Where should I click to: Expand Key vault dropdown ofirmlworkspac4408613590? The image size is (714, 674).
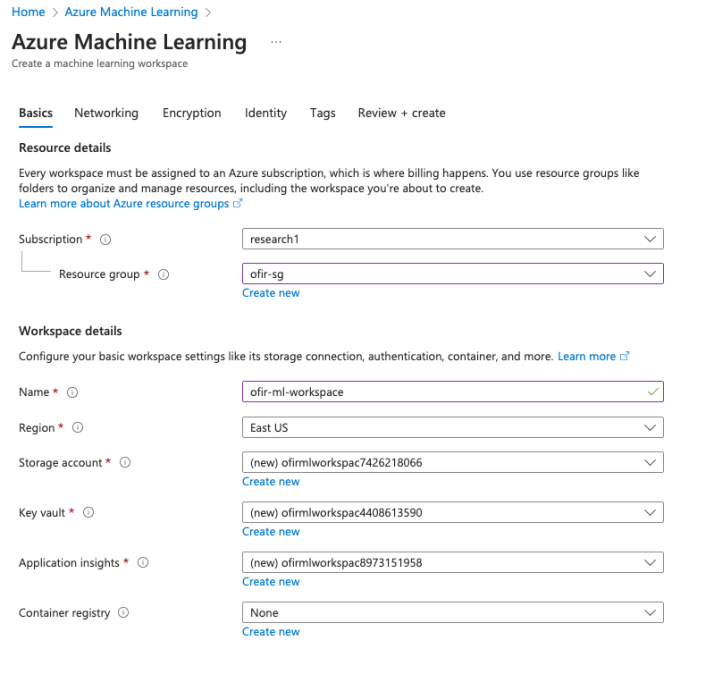(x=453, y=512)
